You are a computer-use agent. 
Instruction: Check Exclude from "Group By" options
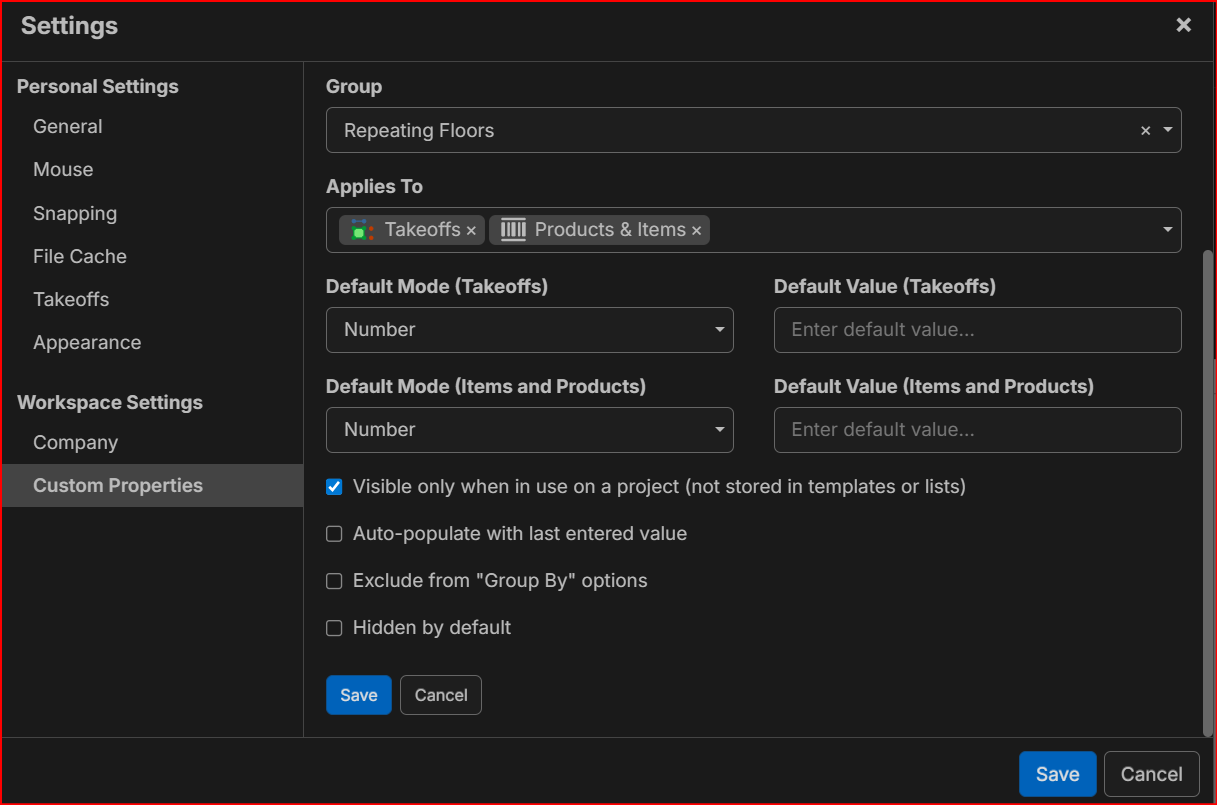pyautogui.click(x=335, y=581)
